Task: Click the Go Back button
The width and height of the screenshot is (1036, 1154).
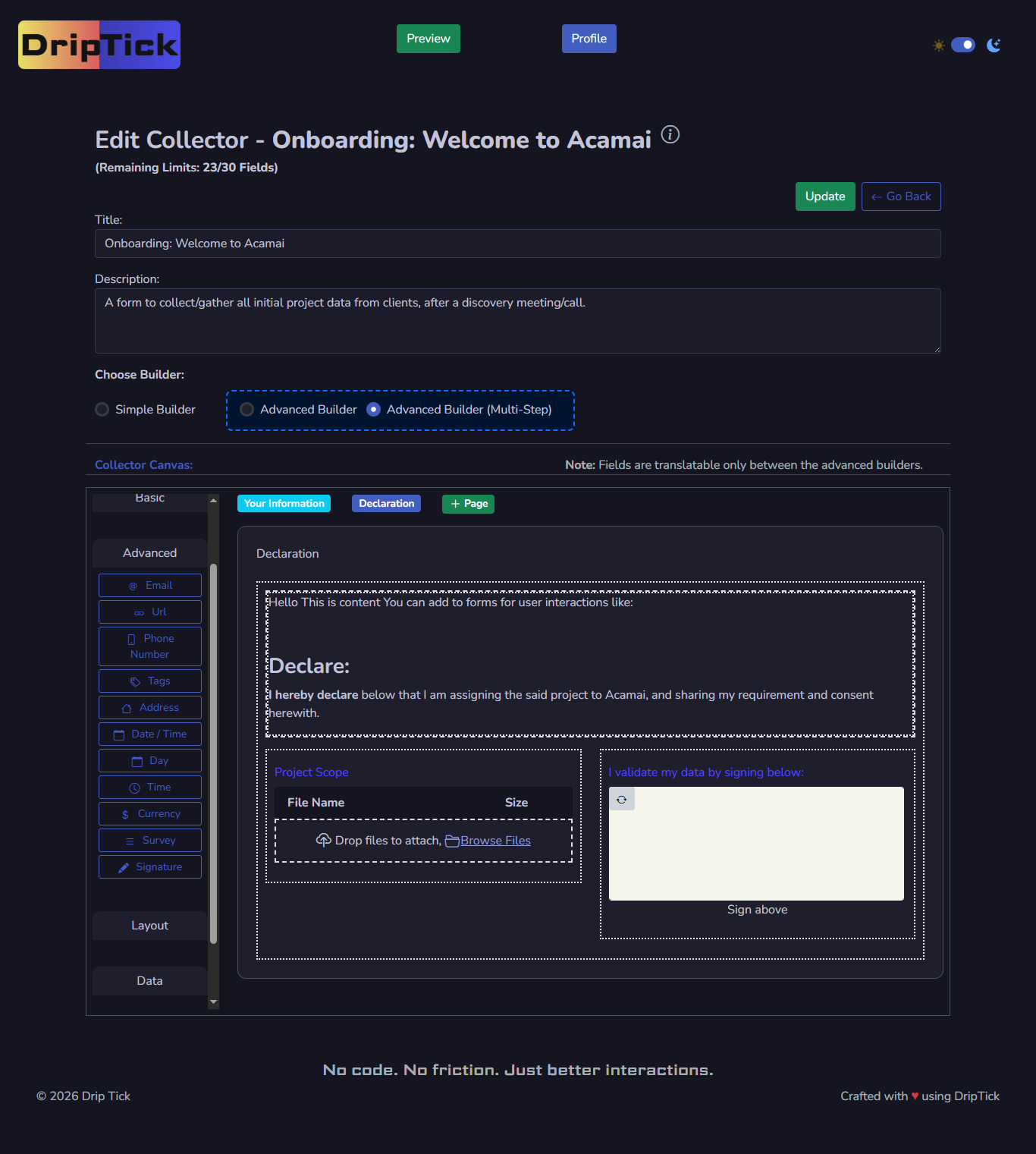Action: click(x=901, y=197)
